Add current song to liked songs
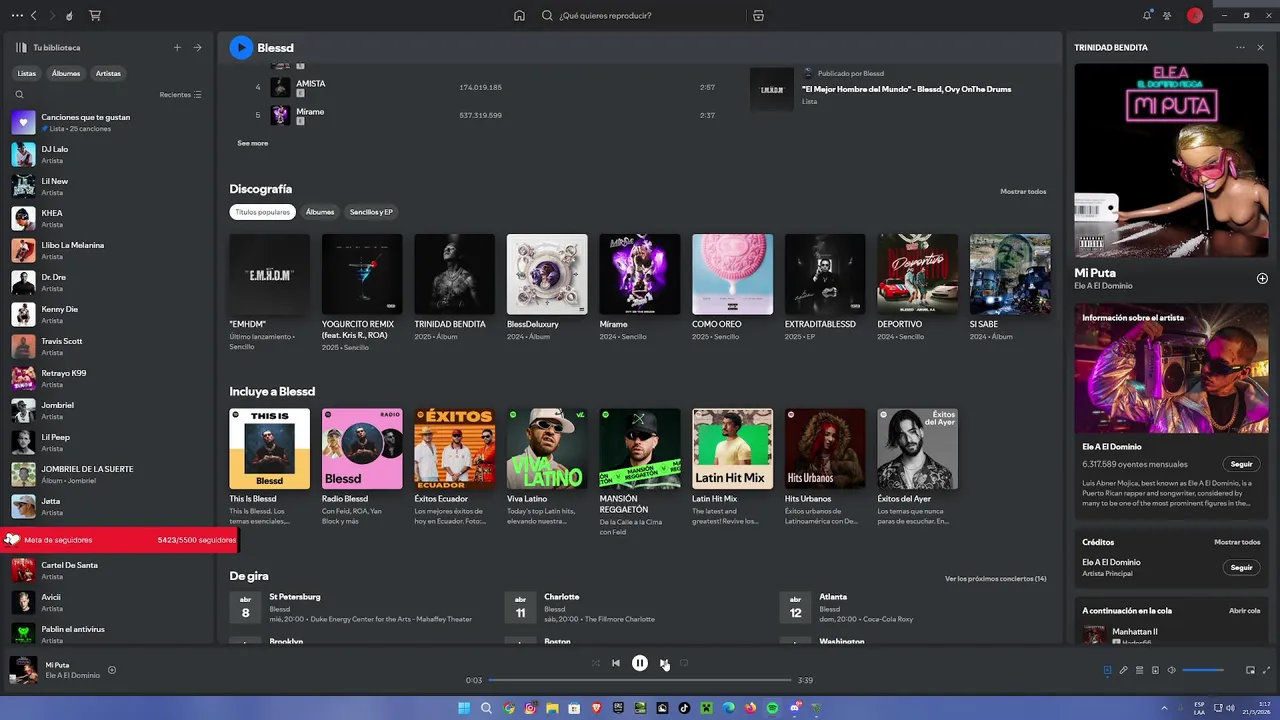 tap(112, 670)
